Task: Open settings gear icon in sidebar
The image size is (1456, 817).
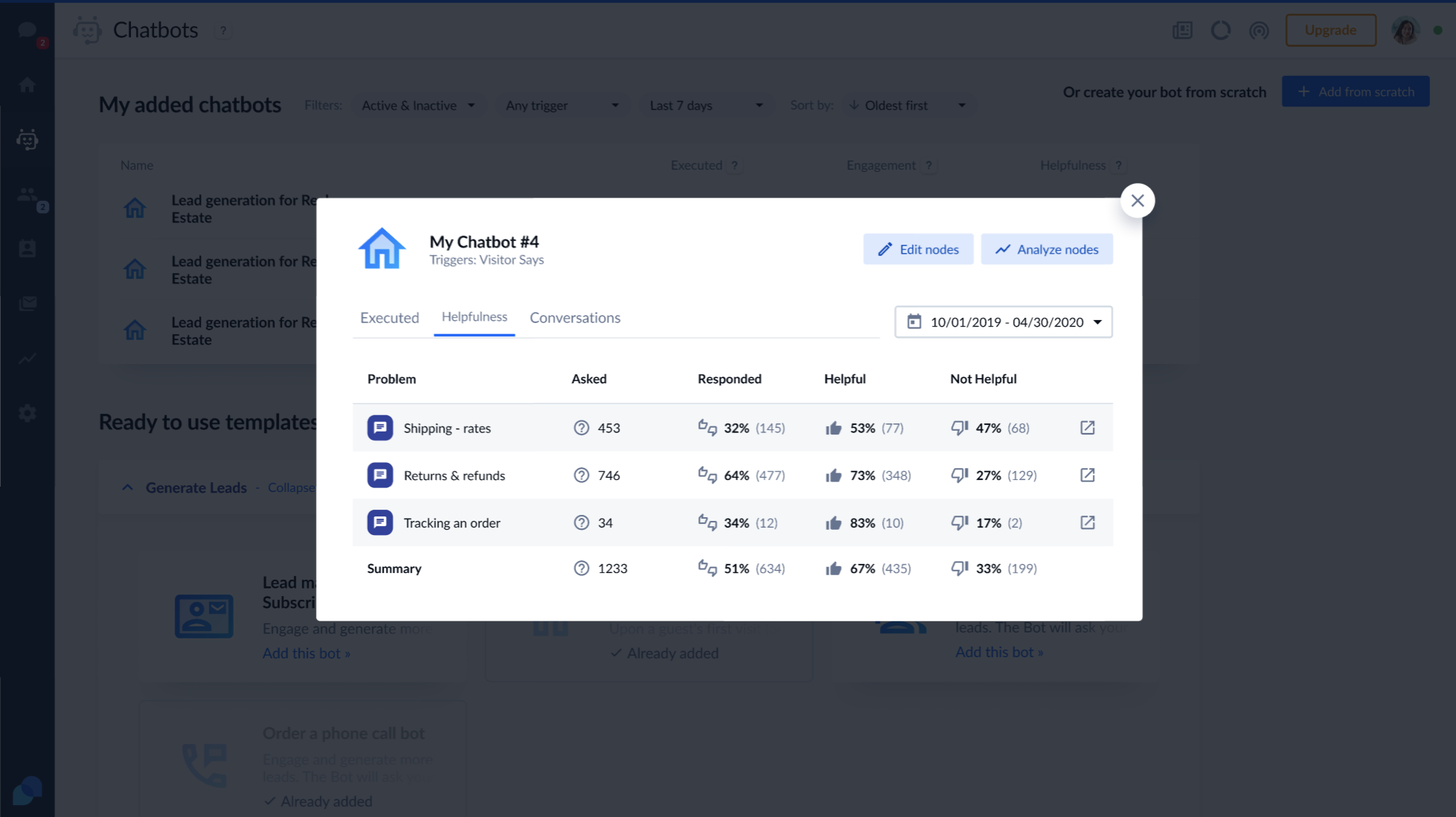Action: [x=28, y=413]
